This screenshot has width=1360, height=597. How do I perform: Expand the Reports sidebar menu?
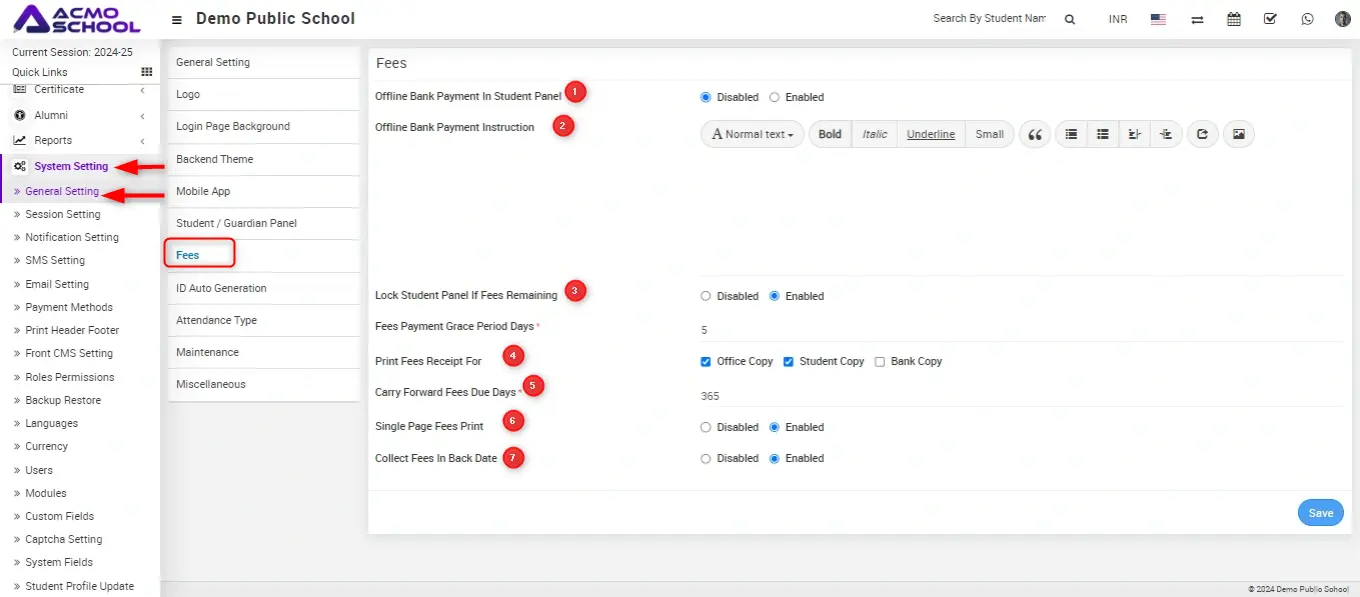tap(80, 140)
